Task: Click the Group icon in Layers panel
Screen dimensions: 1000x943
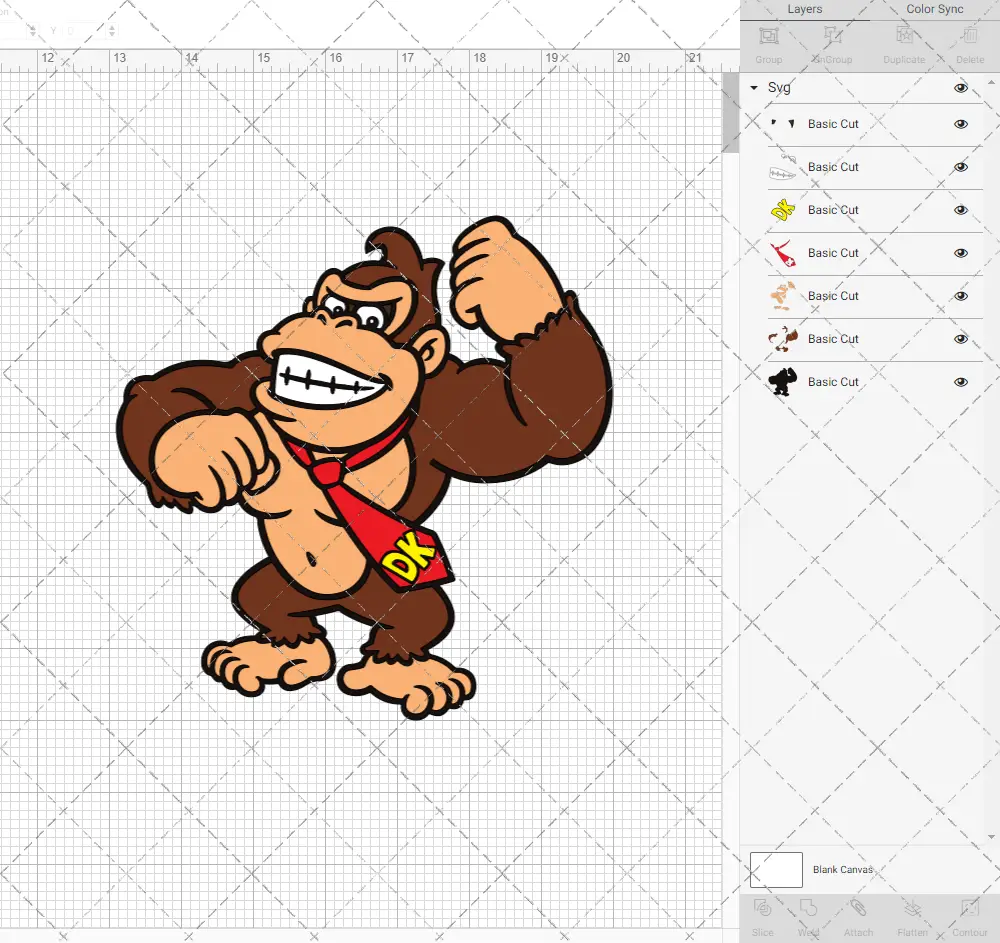Action: coord(768,36)
